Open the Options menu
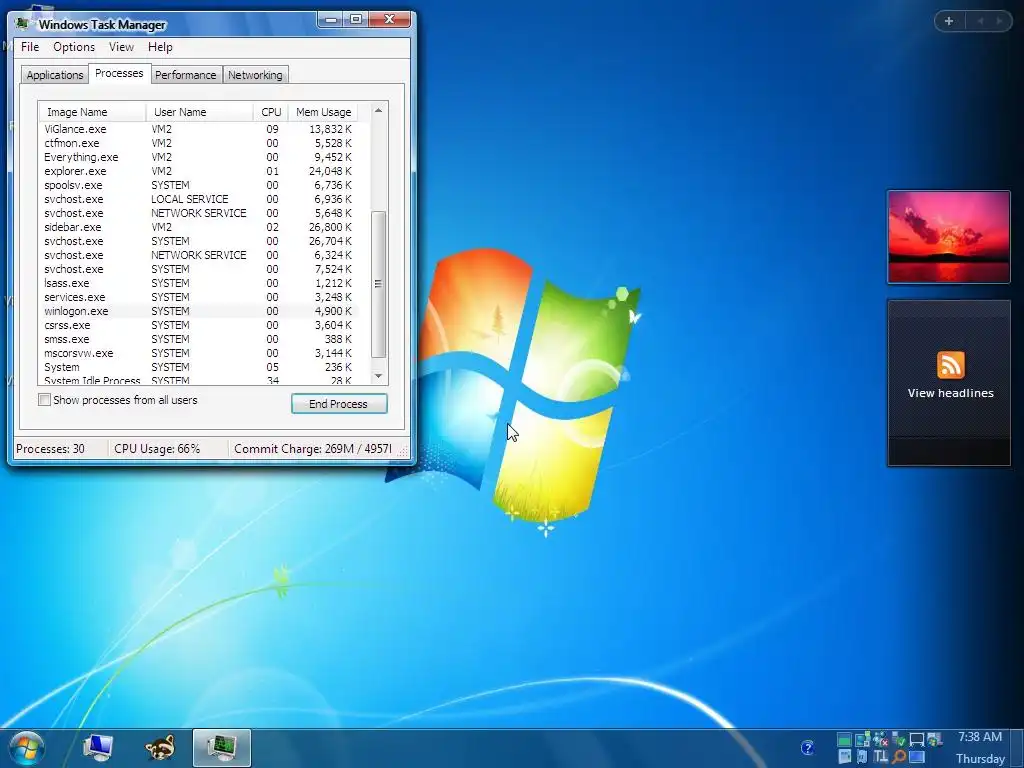Image resolution: width=1024 pixels, height=768 pixels. pyautogui.click(x=74, y=47)
